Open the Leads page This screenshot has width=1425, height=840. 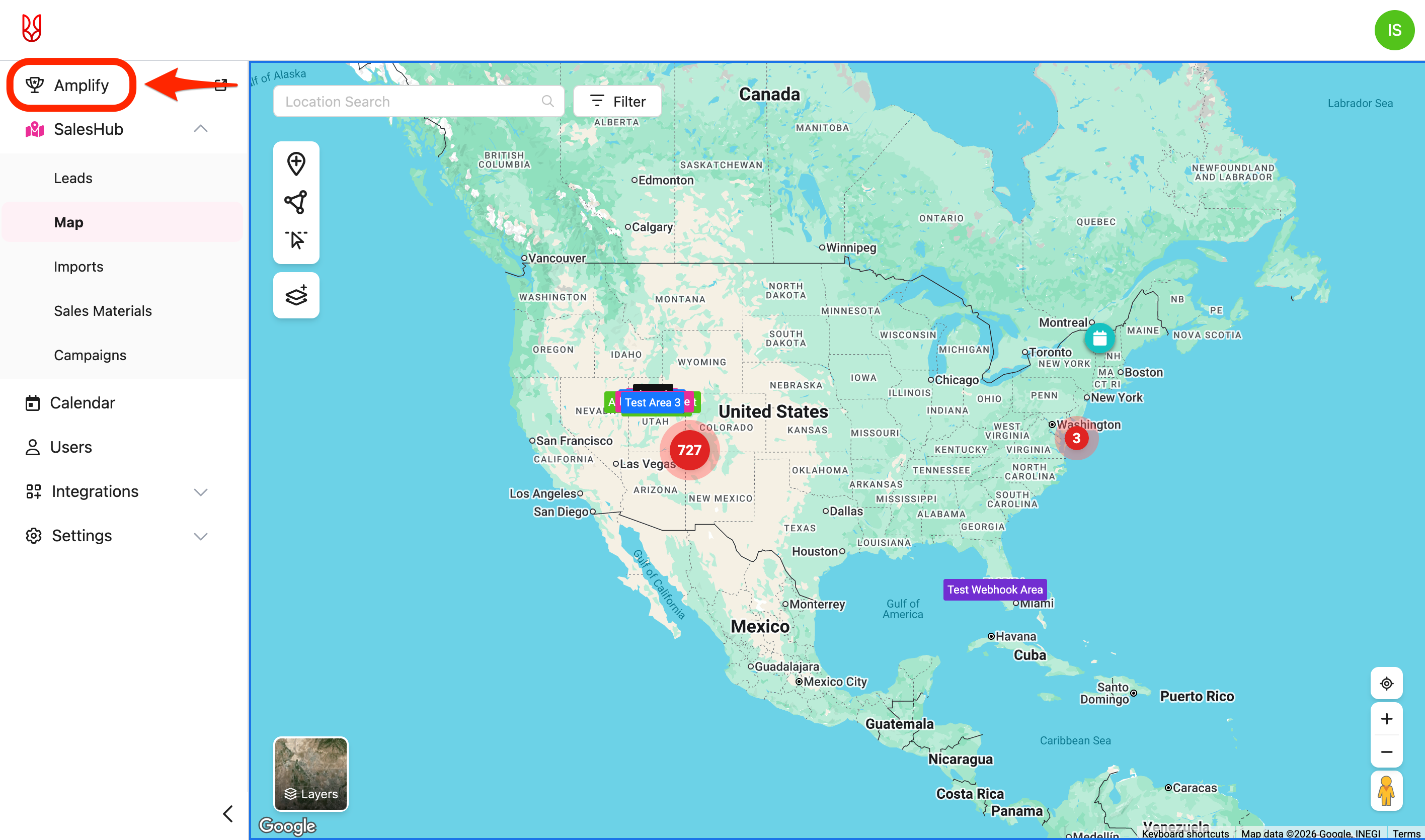point(73,178)
